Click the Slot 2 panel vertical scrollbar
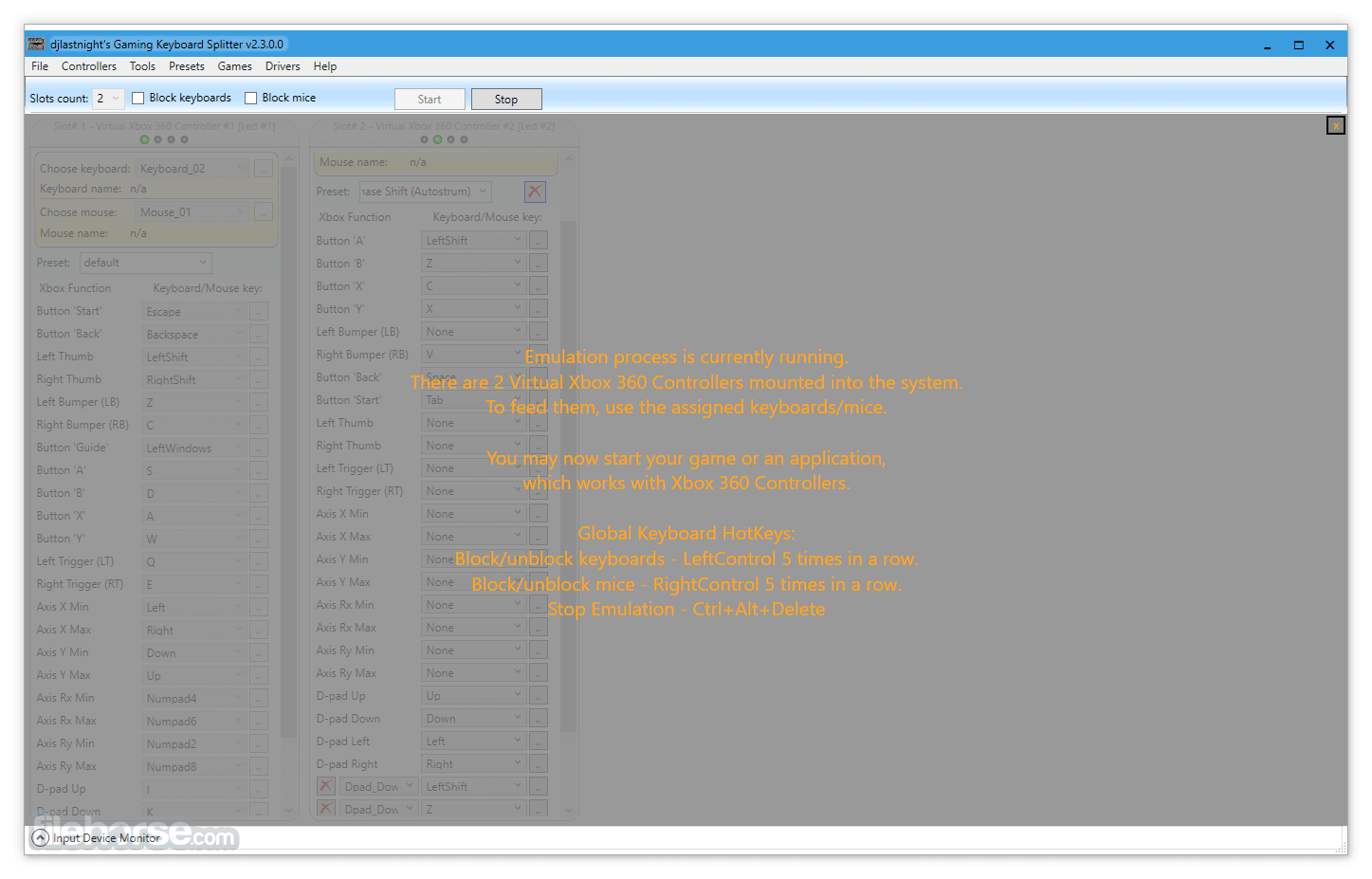This screenshot has width=1372, height=879. 568,476
